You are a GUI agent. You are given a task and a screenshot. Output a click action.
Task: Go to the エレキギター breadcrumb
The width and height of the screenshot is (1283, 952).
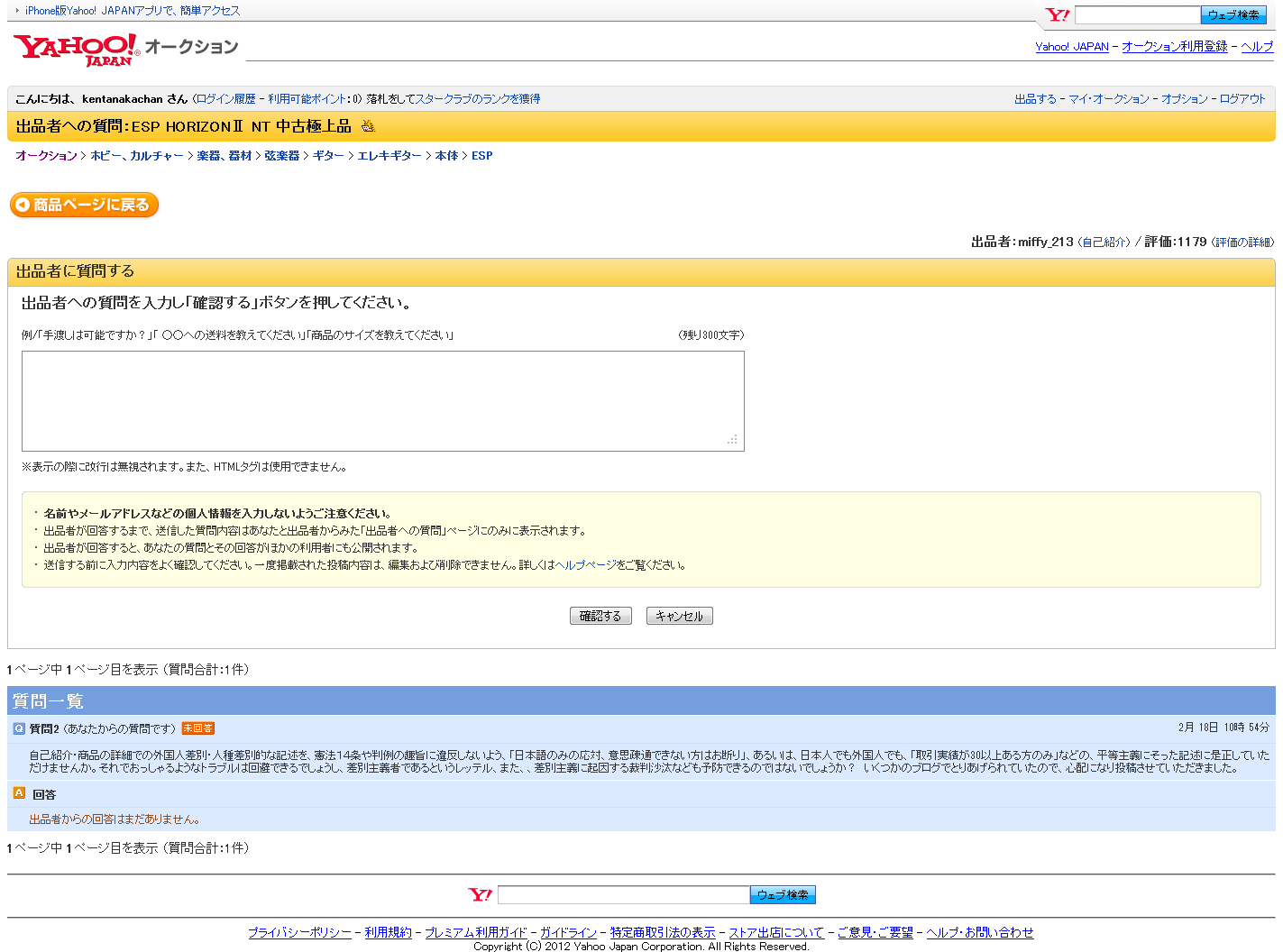389,156
